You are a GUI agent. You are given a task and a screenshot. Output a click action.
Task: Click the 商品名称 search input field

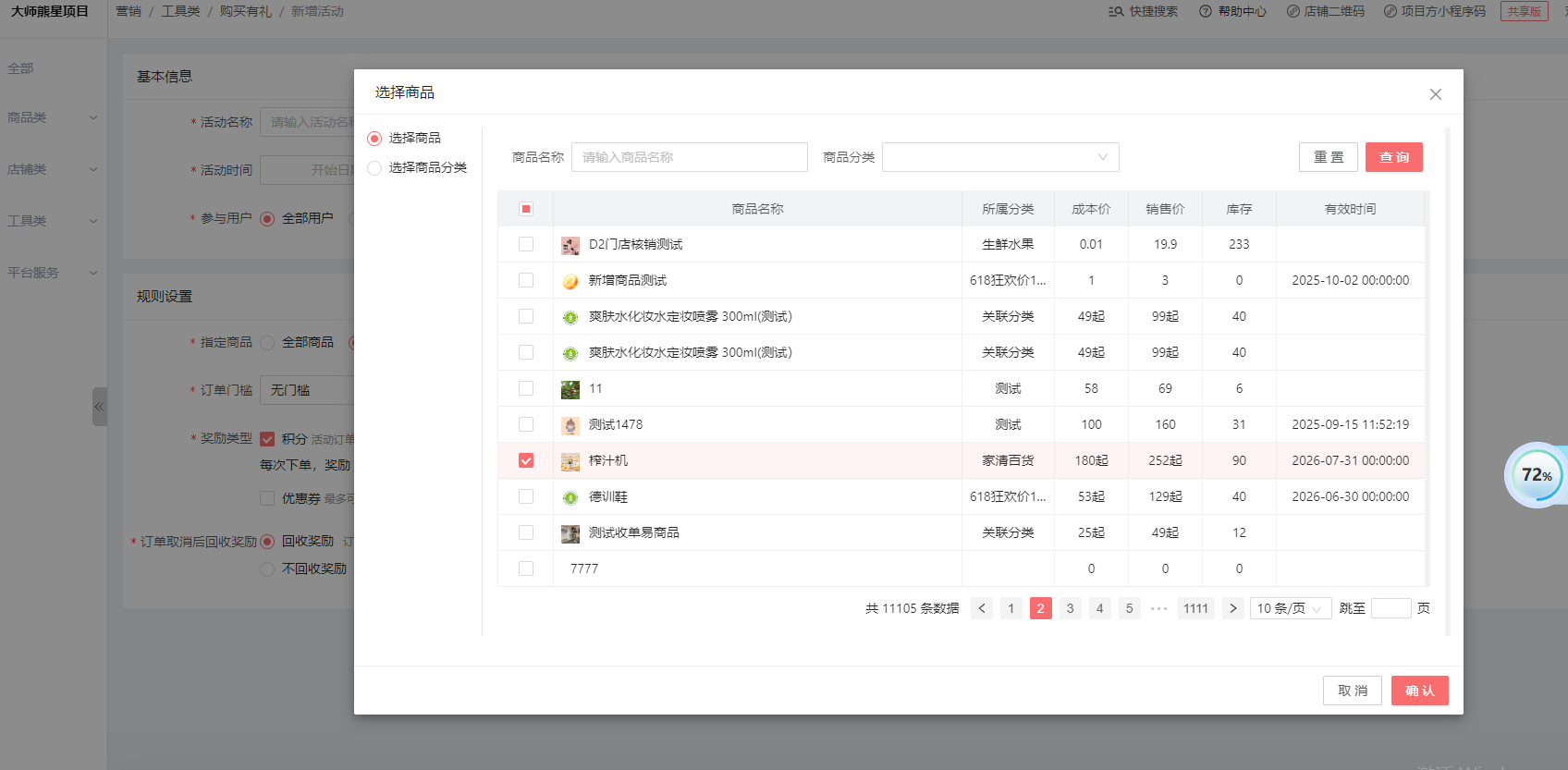[x=689, y=157]
